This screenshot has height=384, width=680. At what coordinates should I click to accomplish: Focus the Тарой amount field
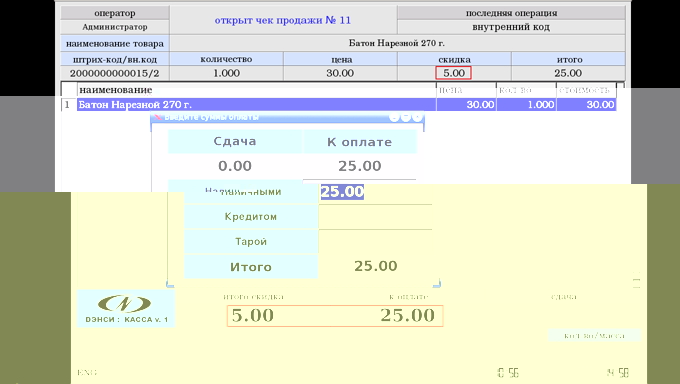point(376,241)
